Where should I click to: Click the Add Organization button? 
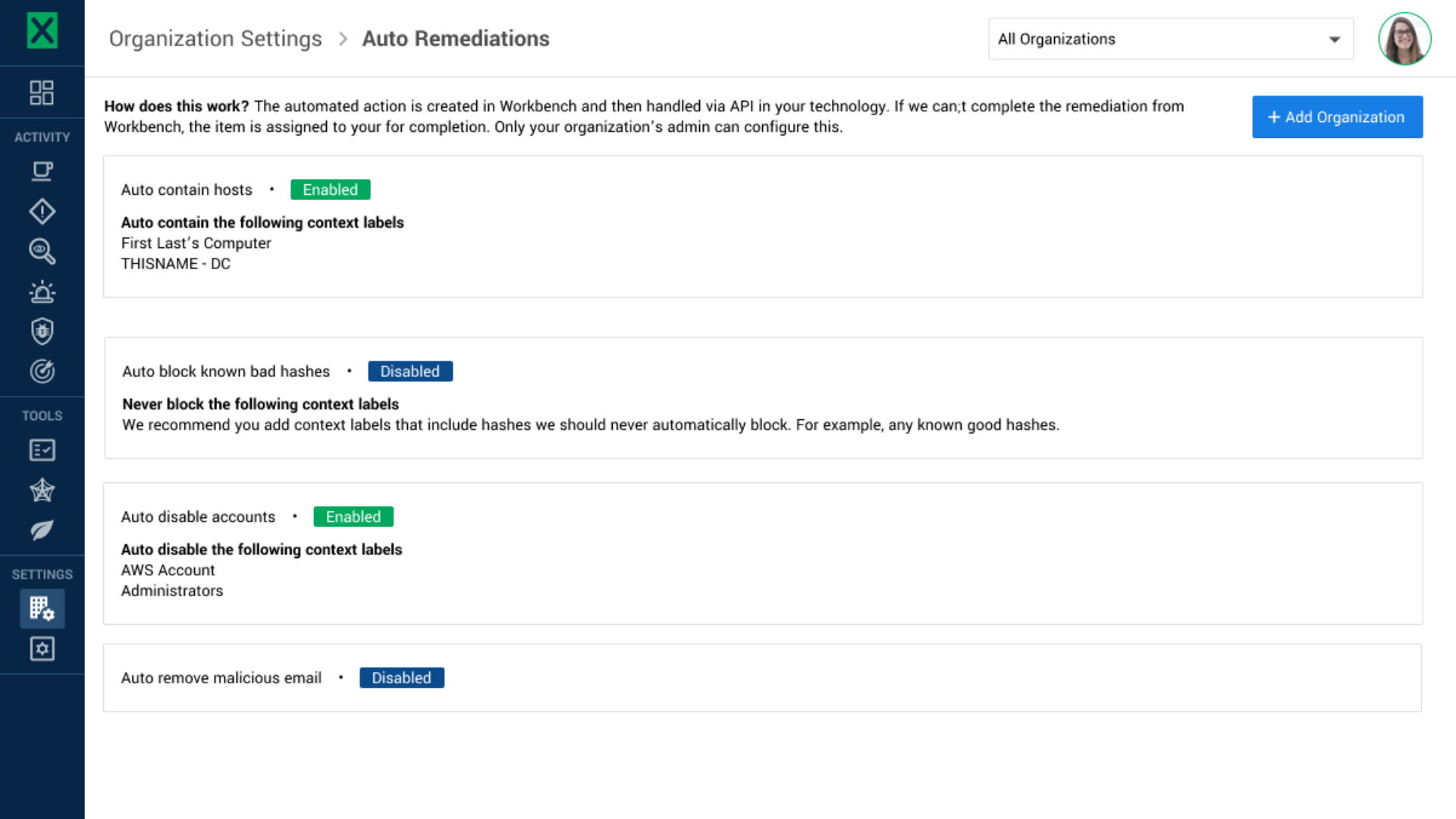coord(1337,117)
